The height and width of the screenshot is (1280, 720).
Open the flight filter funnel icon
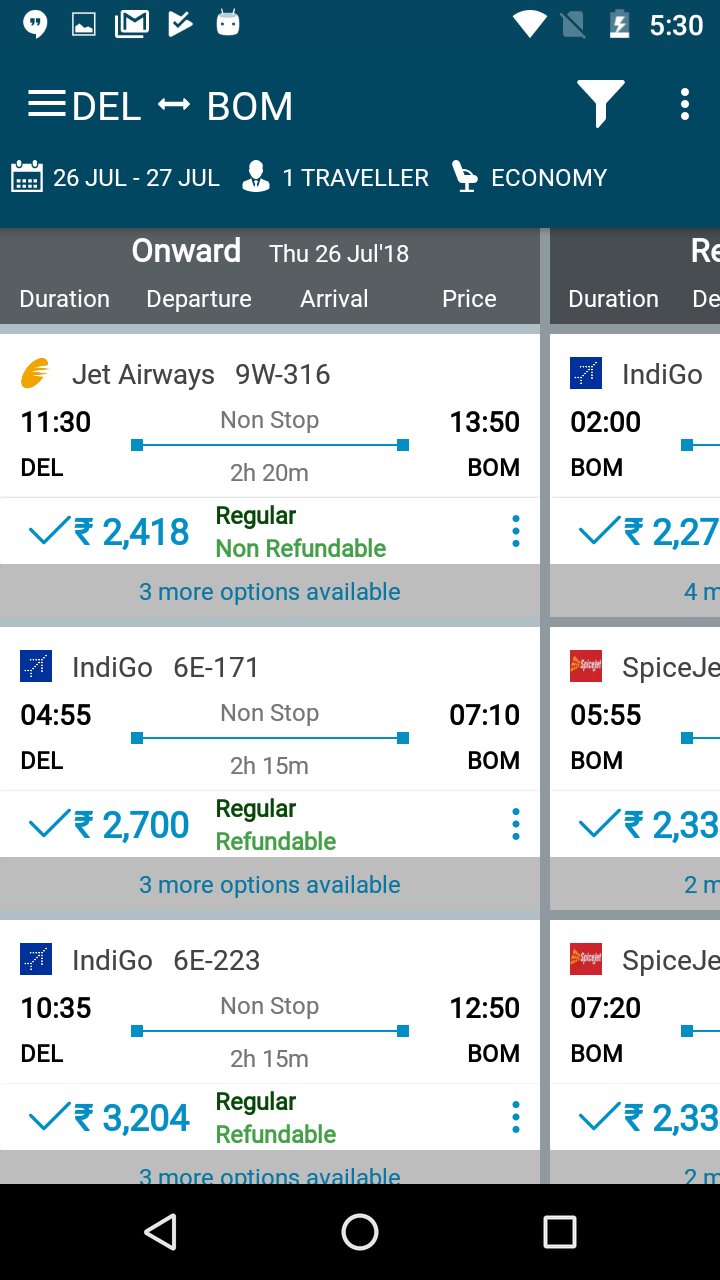[x=600, y=103]
